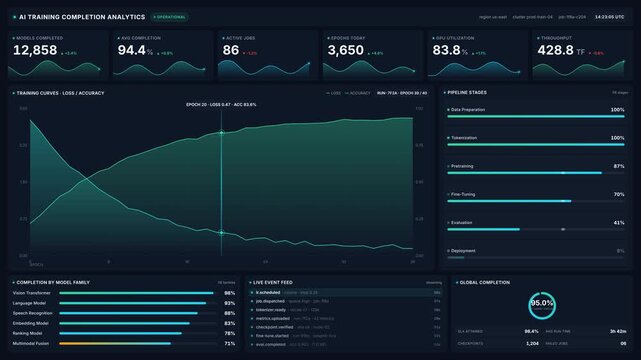Select the Fine-Tuning stage label

(x=463, y=194)
